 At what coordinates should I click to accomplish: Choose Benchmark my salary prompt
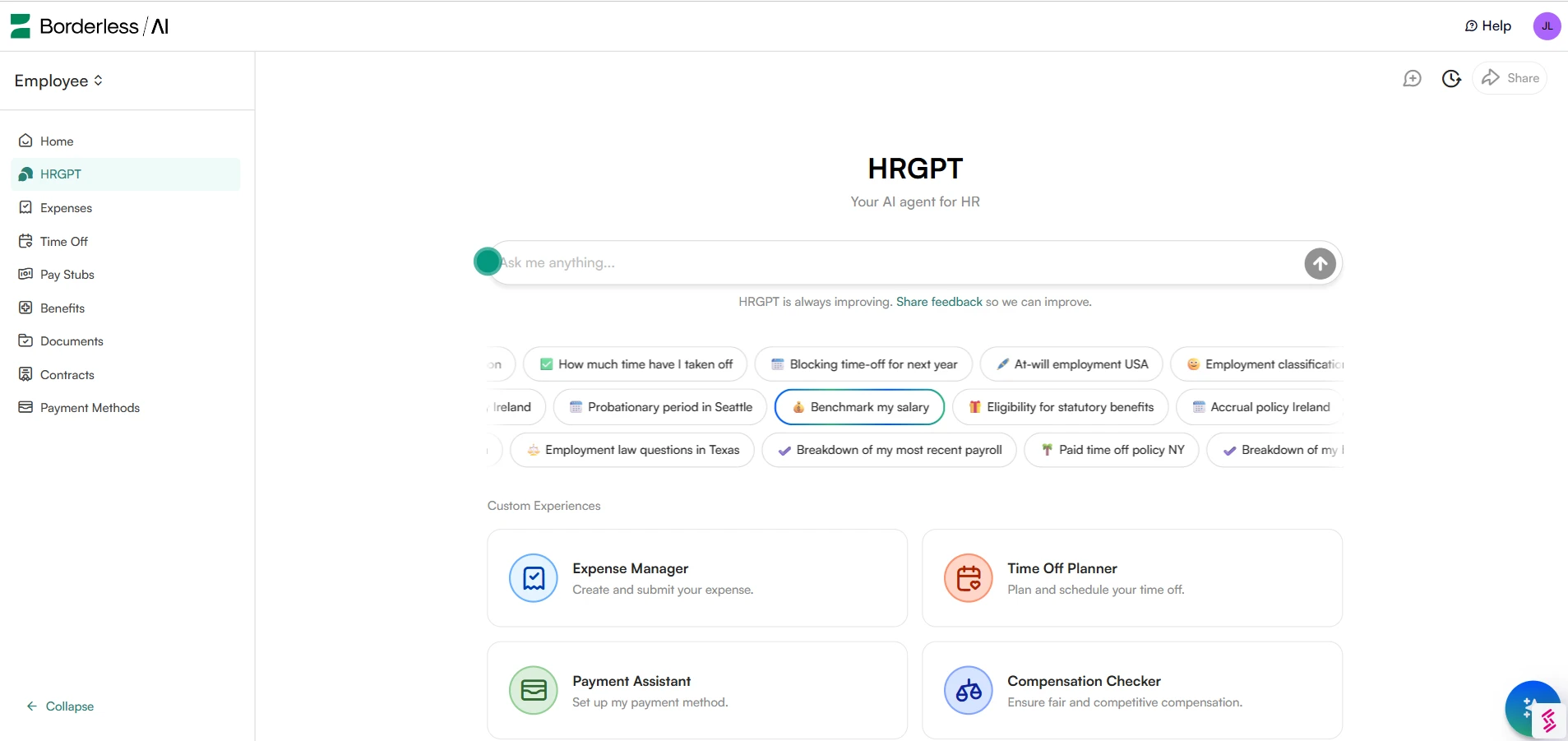860,407
